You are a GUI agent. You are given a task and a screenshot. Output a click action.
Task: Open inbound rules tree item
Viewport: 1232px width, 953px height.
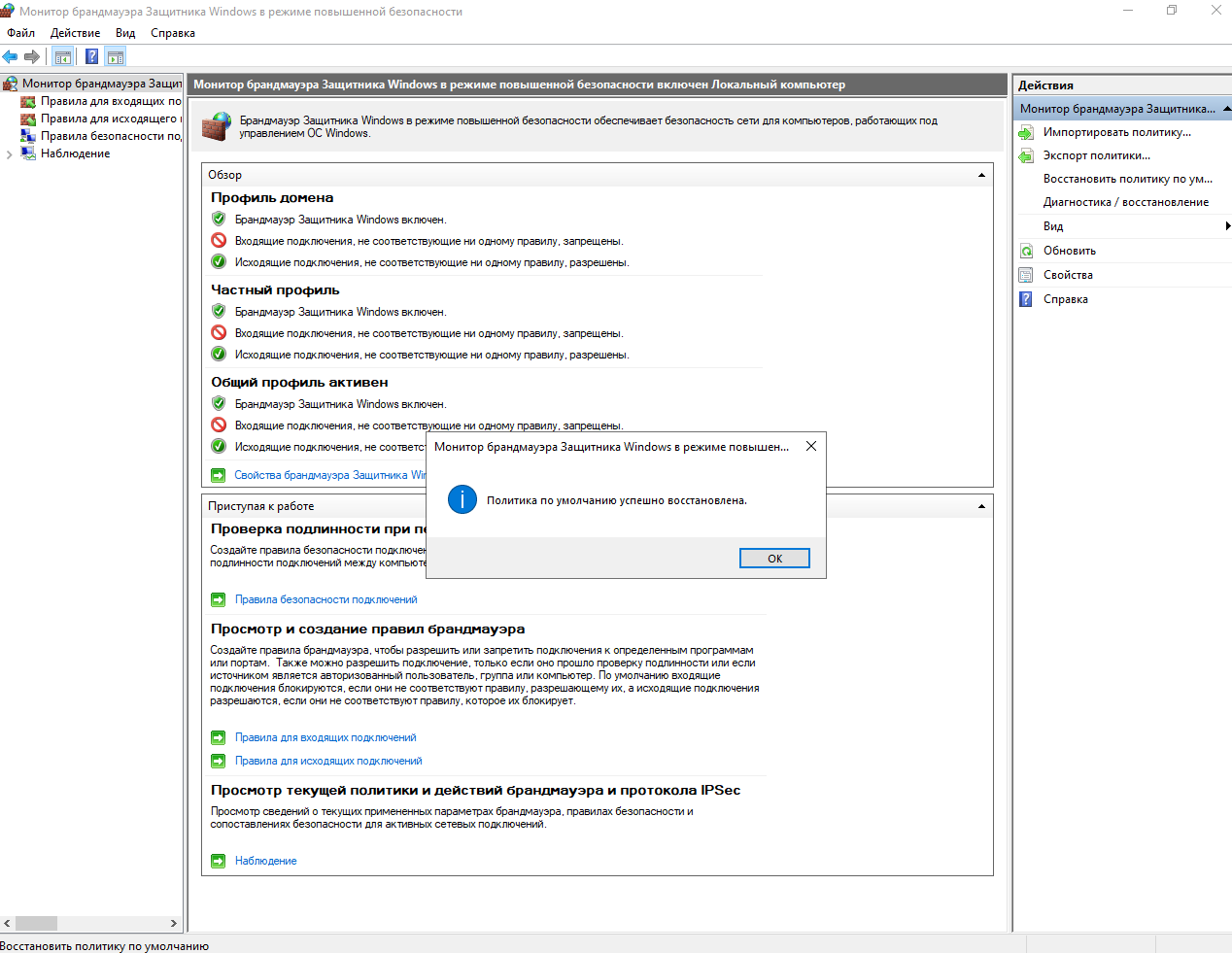click(101, 101)
